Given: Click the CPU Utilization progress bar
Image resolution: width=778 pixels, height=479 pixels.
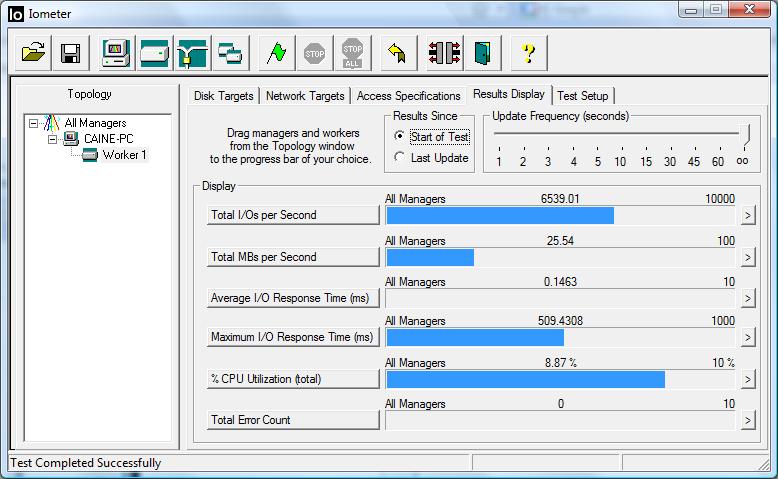Looking at the screenshot, I should point(560,380).
